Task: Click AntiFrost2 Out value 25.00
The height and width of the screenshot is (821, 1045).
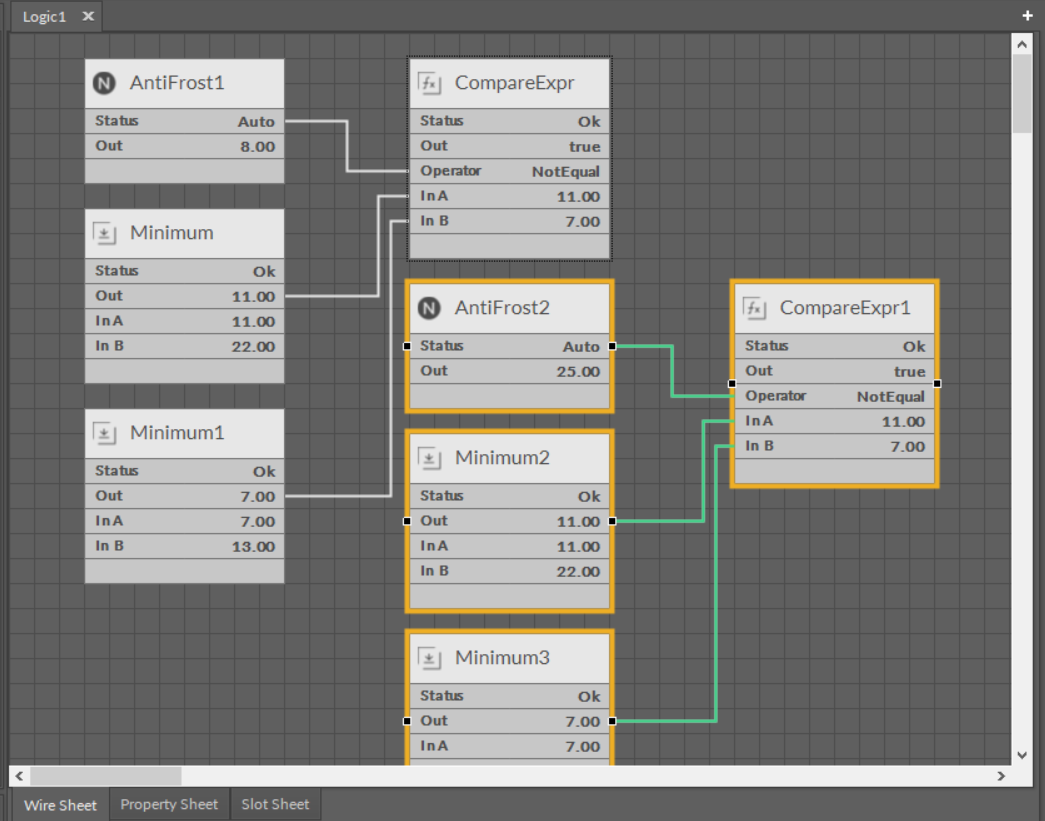Action: tap(578, 371)
